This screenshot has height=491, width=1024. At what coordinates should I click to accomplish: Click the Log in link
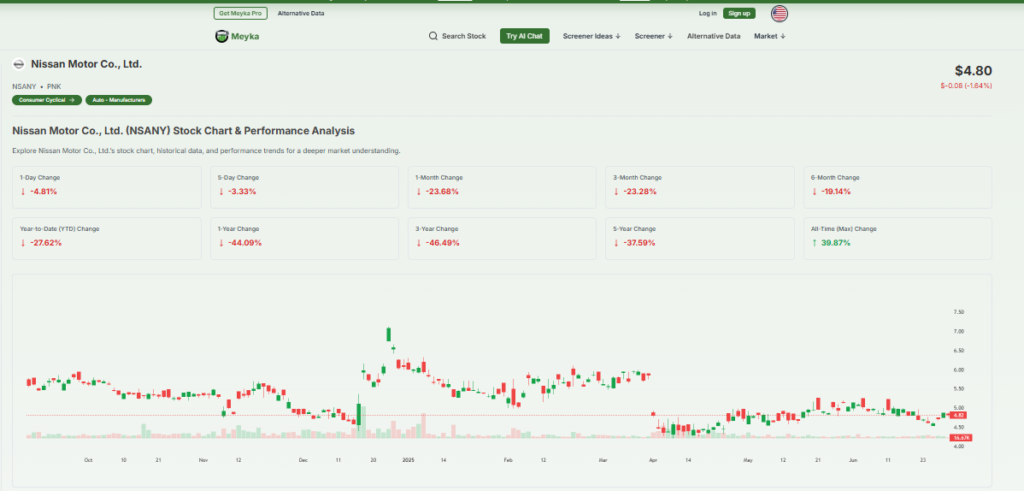click(707, 13)
